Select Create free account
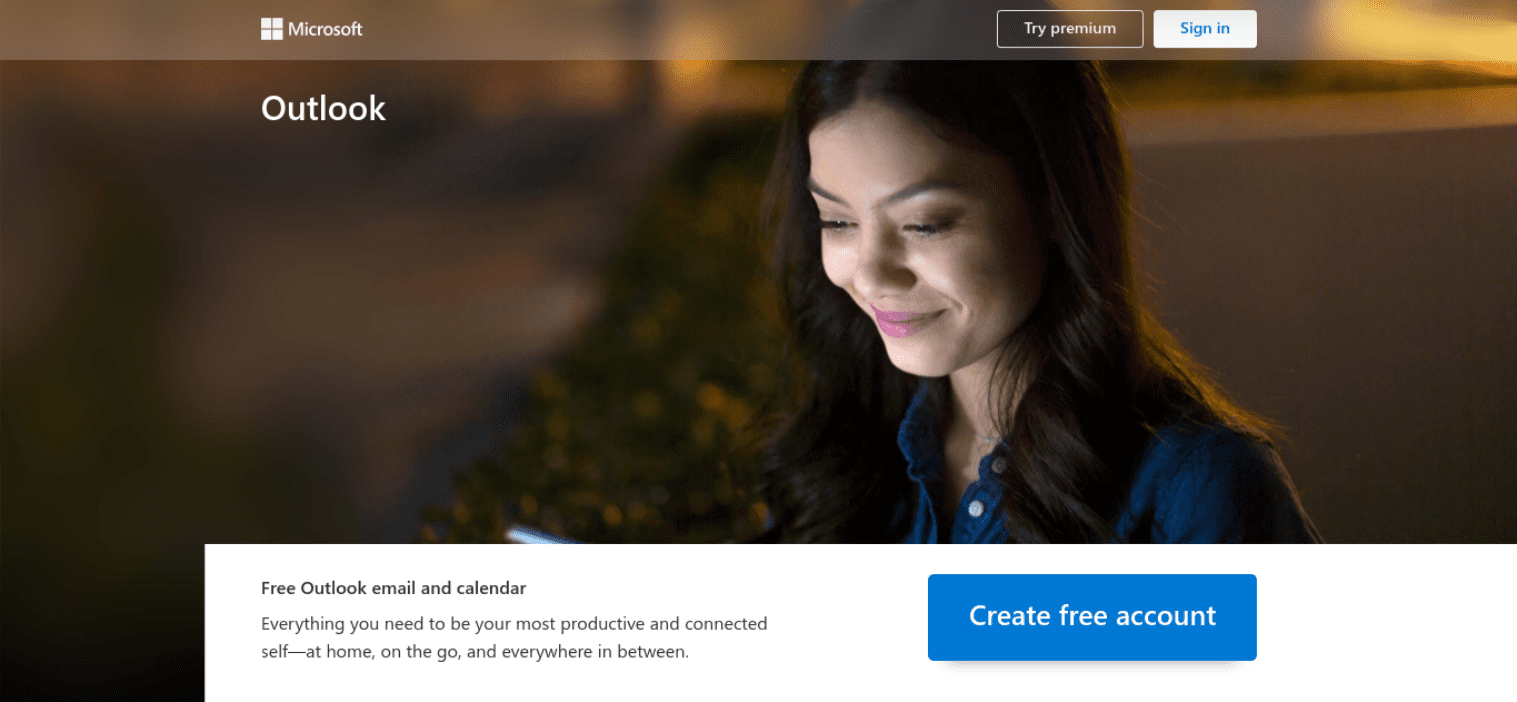Screen dimensions: 1517x702 point(1091,617)
